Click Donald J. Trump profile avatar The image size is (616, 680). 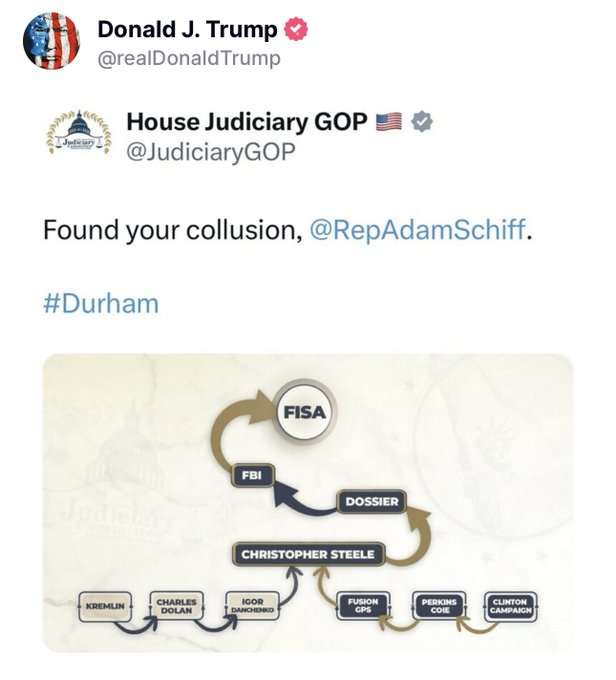tap(51, 41)
